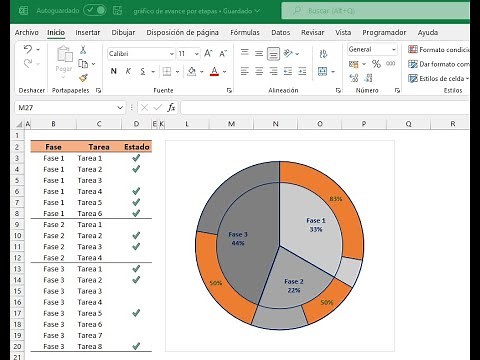Viewport: 480px width, 360px height.
Task: Click the Estado header cell
Action: (137, 147)
